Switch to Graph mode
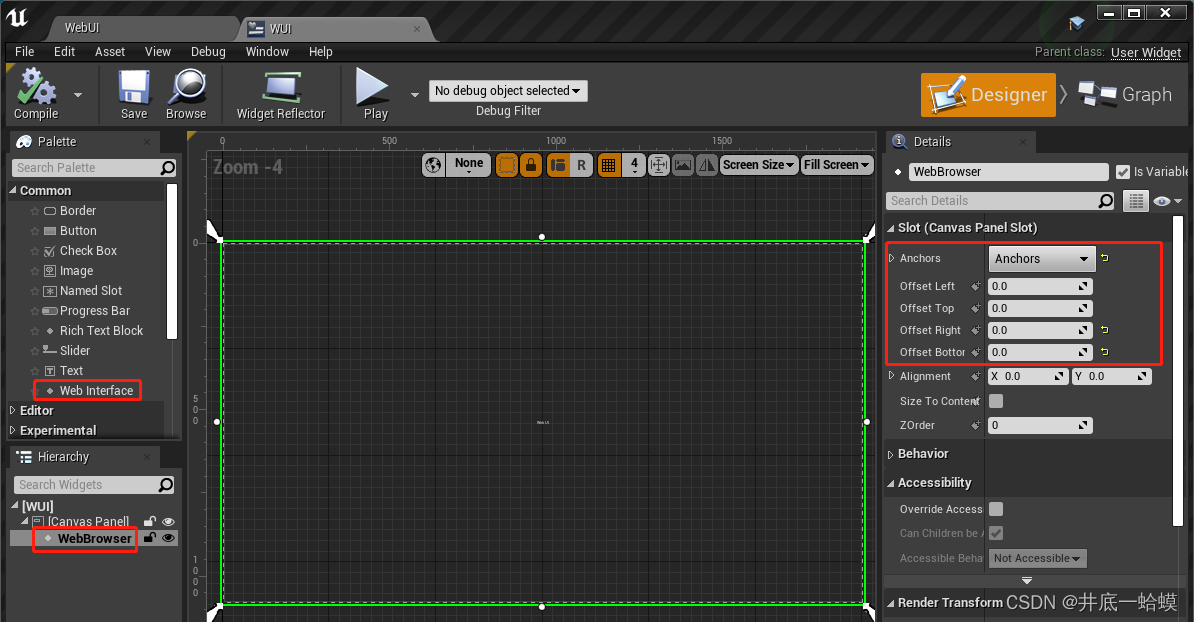 [1125, 94]
